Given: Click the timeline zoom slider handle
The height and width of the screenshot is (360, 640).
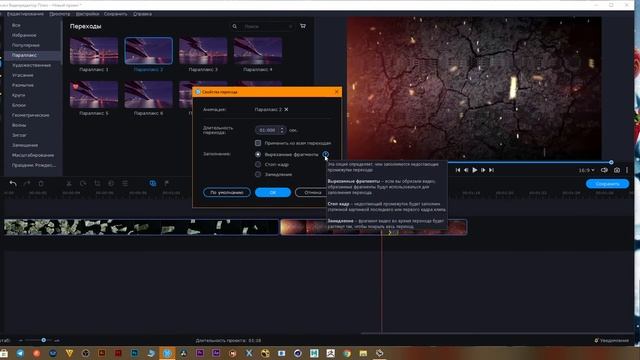Looking at the screenshot, I should pos(43,340).
